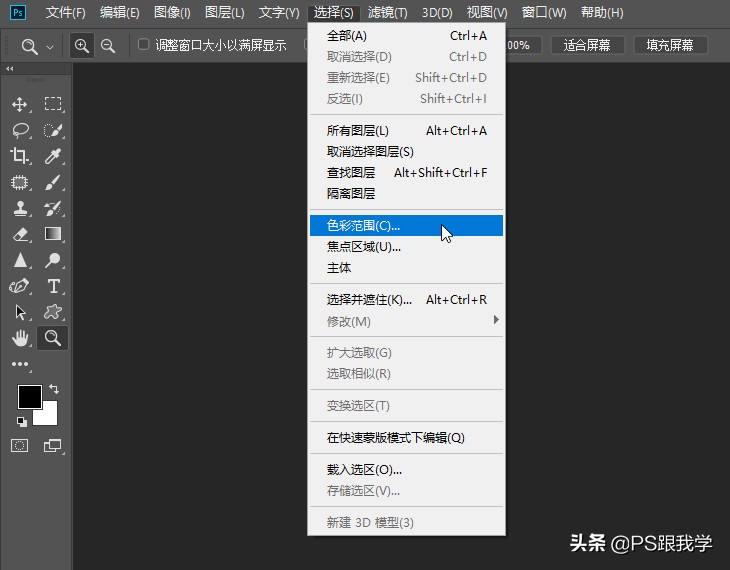Click the Photoshop Ps logo
The image size is (730, 570).
(x=18, y=12)
